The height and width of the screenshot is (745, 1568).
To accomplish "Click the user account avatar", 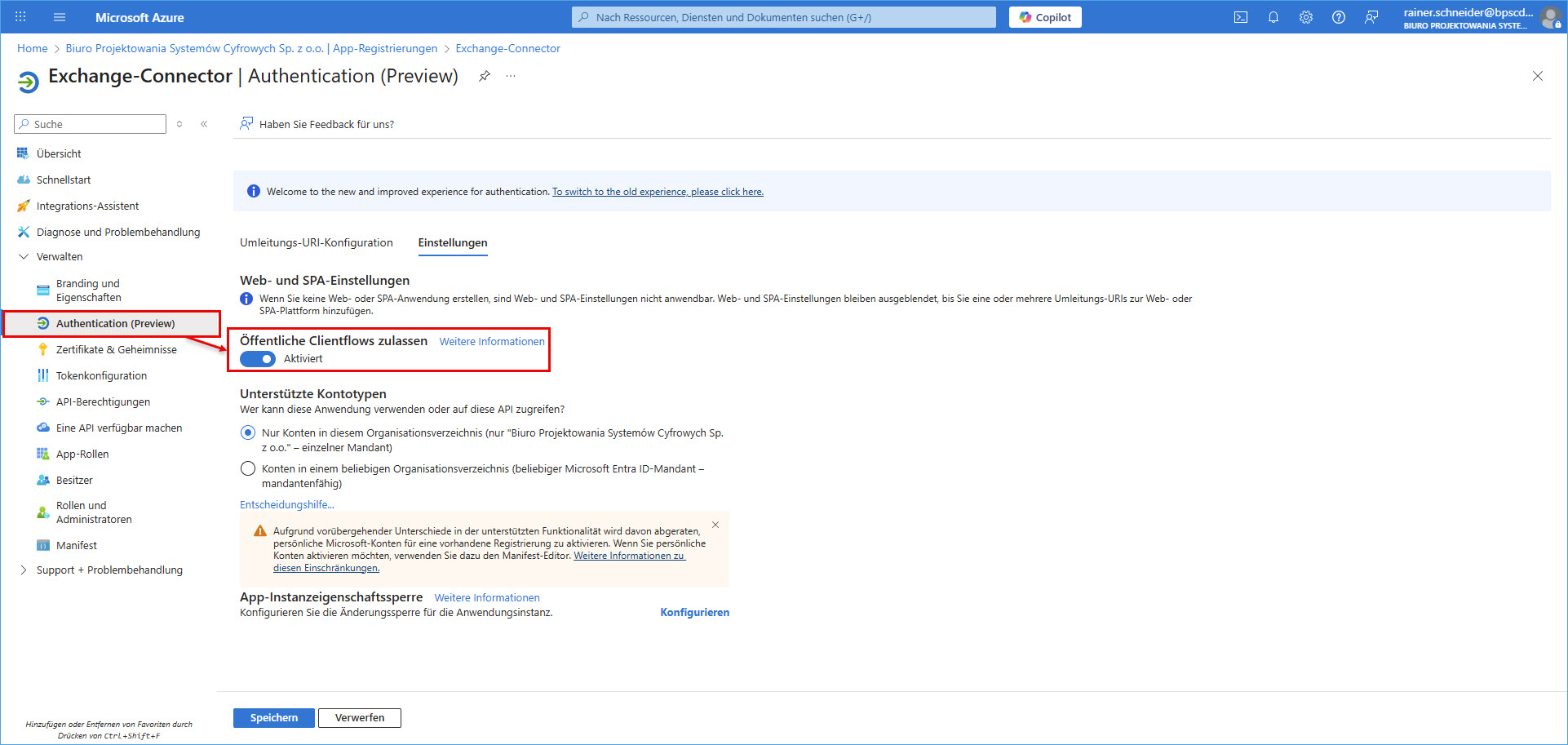I will coord(1551,18).
